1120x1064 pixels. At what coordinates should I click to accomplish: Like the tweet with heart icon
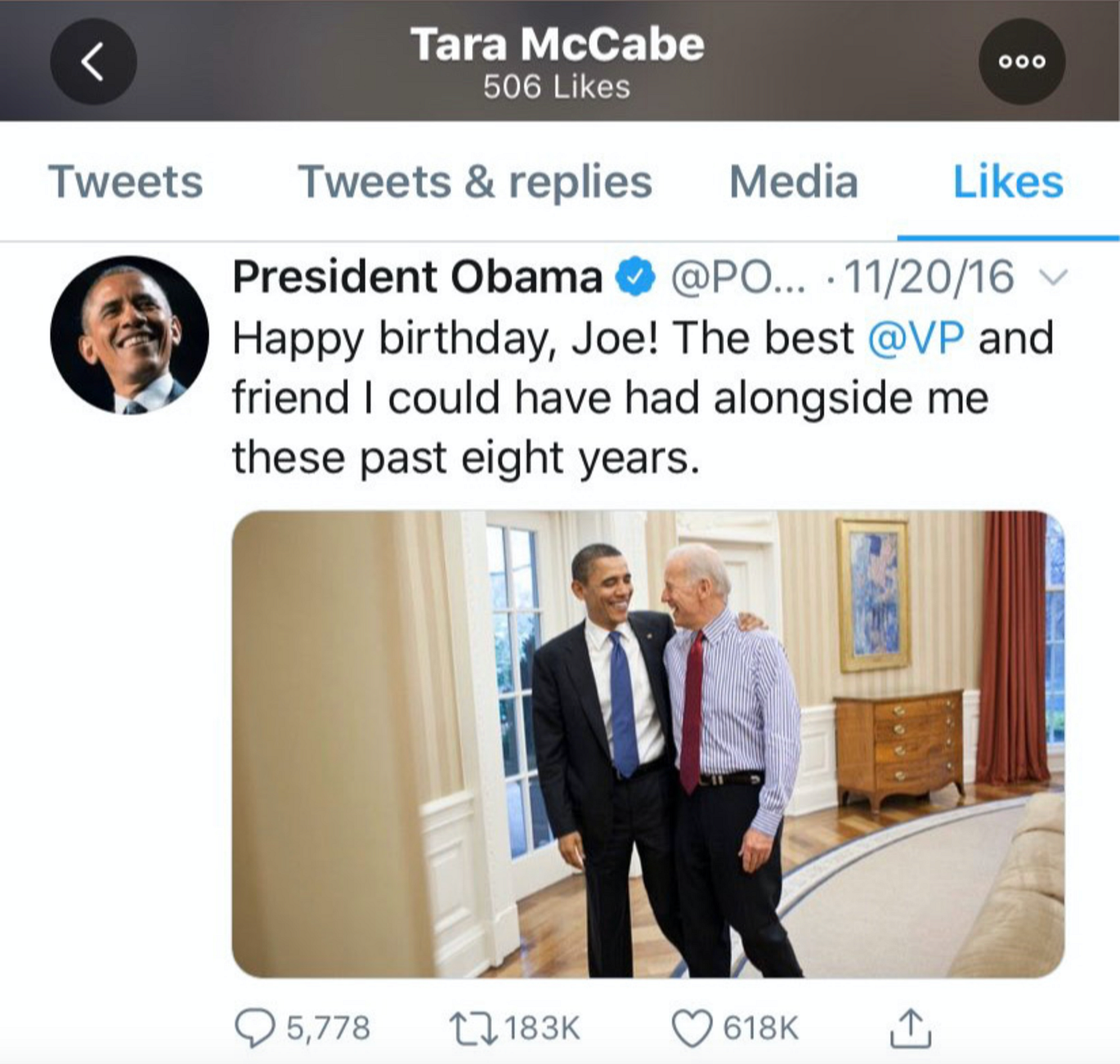pyautogui.click(x=691, y=1028)
